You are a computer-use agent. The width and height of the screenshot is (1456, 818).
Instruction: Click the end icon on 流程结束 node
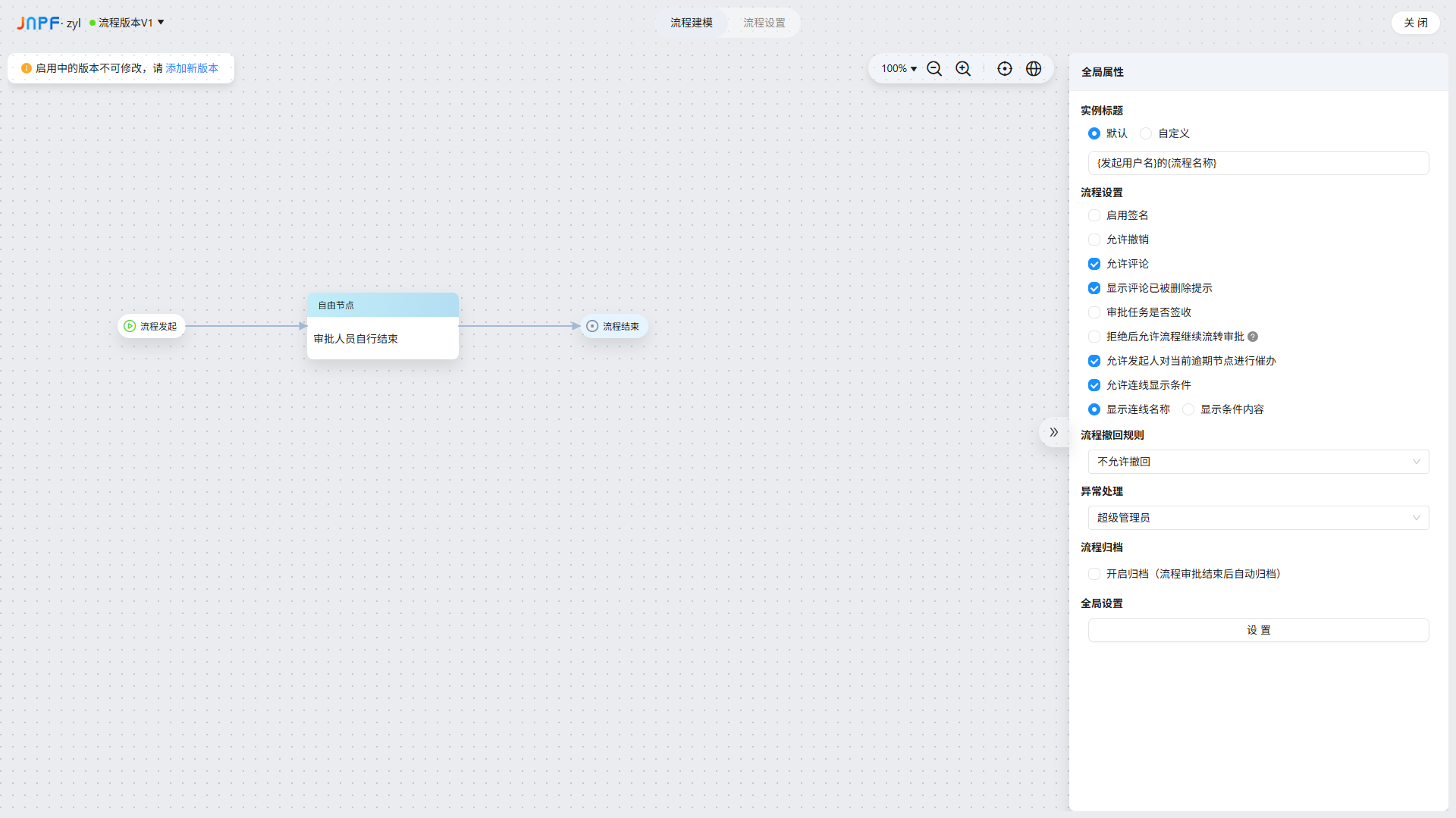(x=592, y=326)
